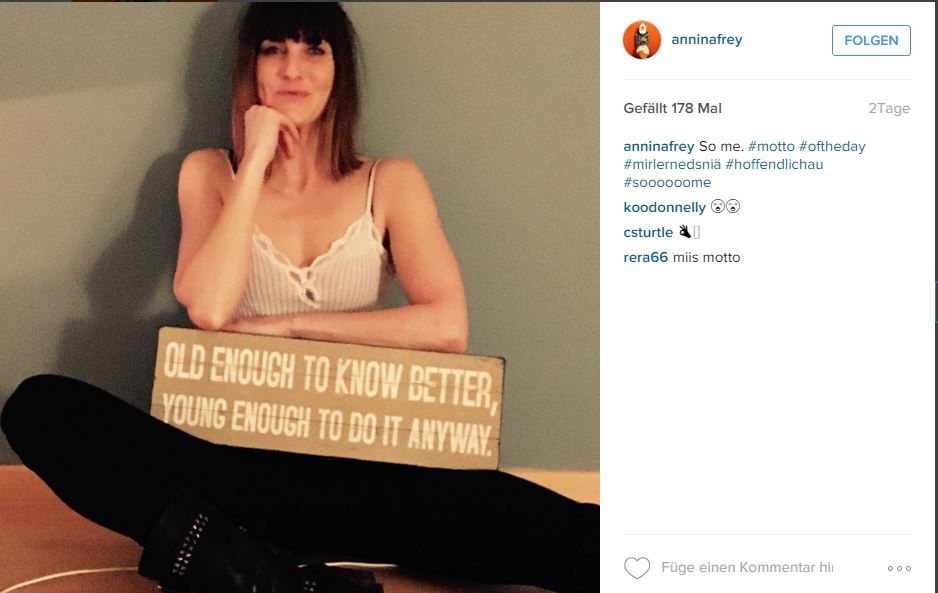Visit koodonnelly's profile from comment
The width and height of the screenshot is (938, 593).
coord(665,207)
